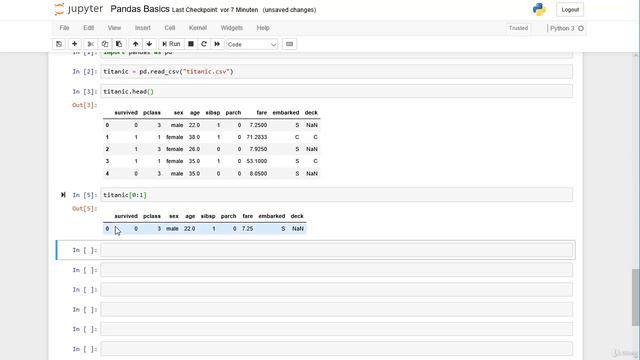Click the Python 3 kernel indicator icon
Screen dimensions: 640x360
tap(581, 28)
